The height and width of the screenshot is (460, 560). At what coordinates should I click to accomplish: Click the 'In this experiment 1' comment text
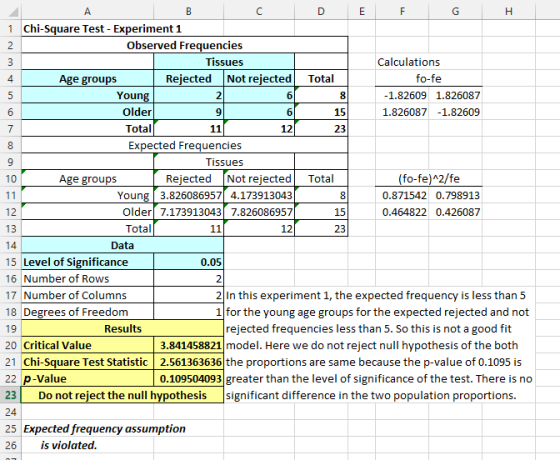coord(379,345)
